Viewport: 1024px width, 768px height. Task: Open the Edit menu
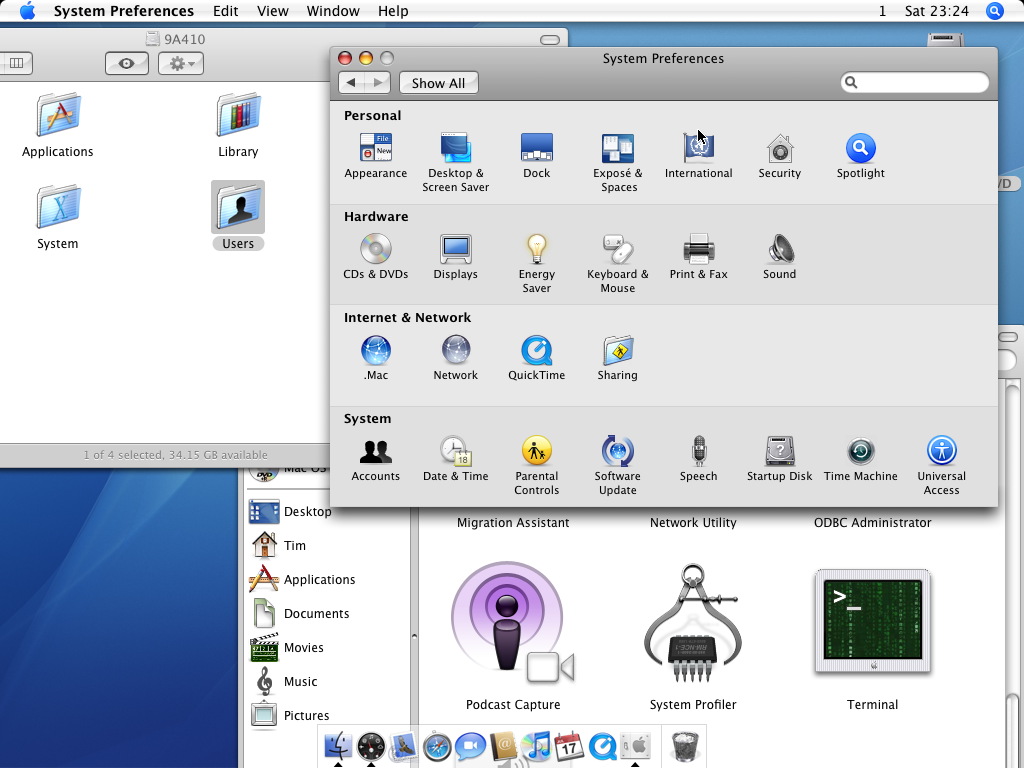click(x=225, y=11)
